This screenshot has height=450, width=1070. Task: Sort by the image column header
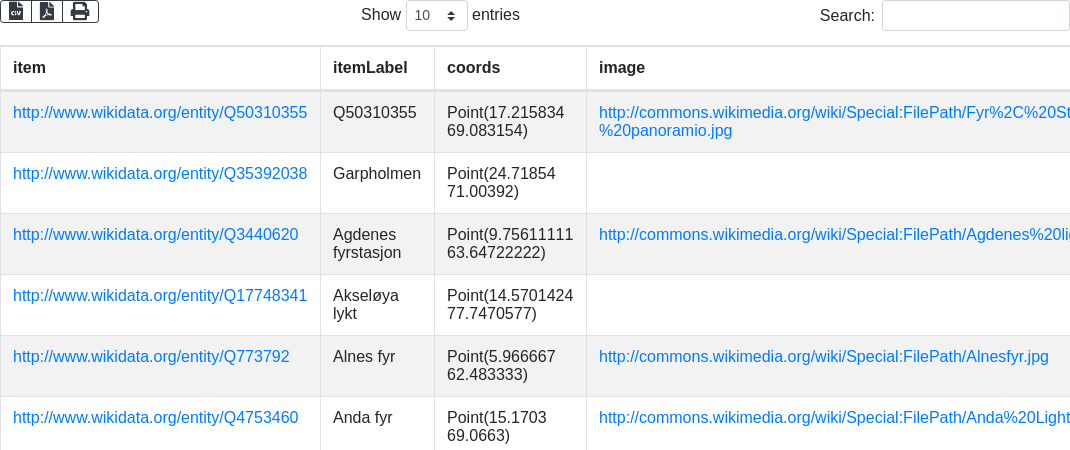coord(828,68)
